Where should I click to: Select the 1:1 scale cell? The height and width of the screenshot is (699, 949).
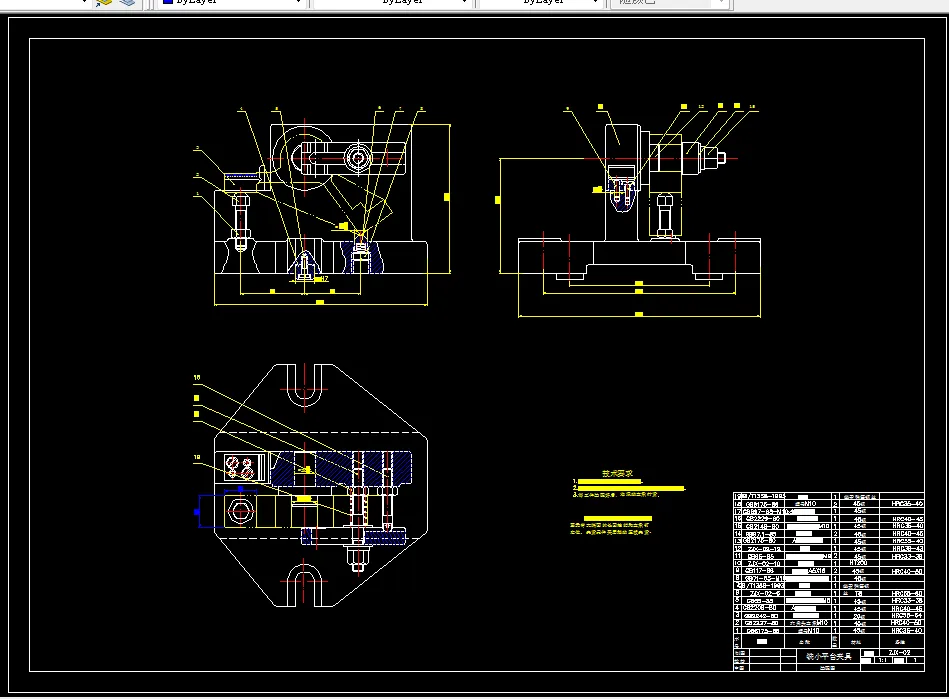point(882,660)
